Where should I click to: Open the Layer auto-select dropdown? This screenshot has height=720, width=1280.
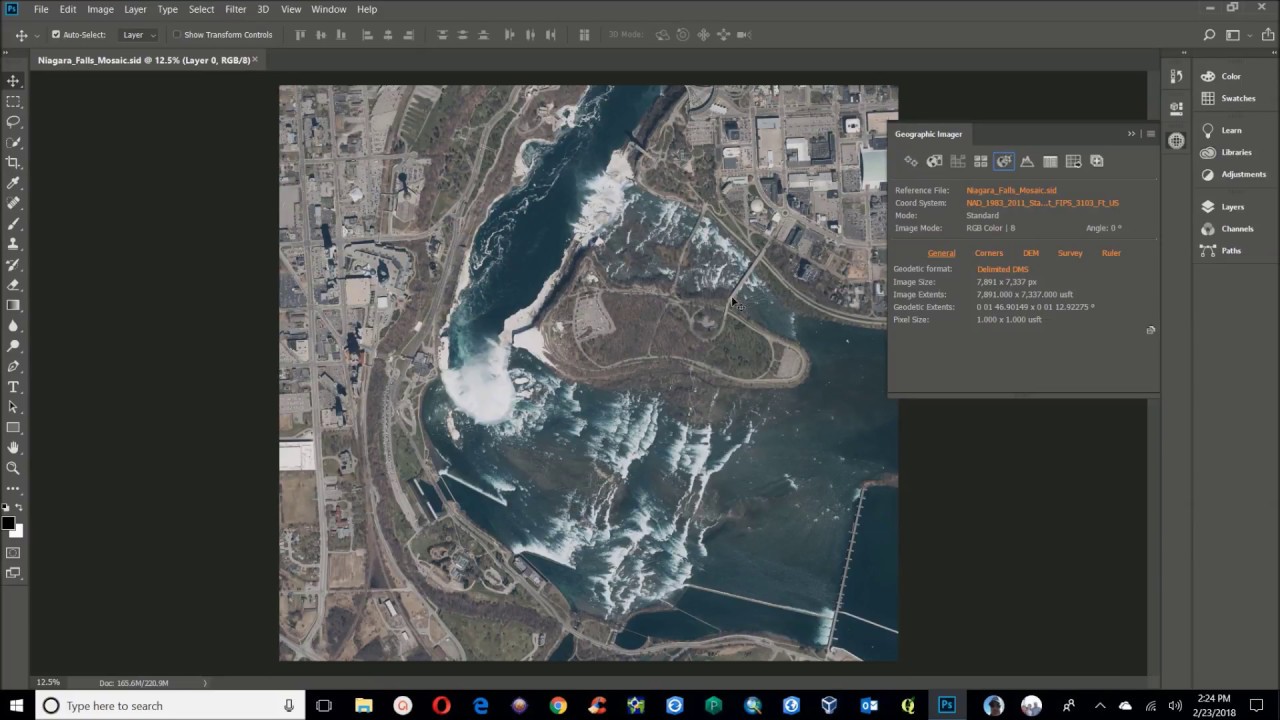(x=138, y=35)
